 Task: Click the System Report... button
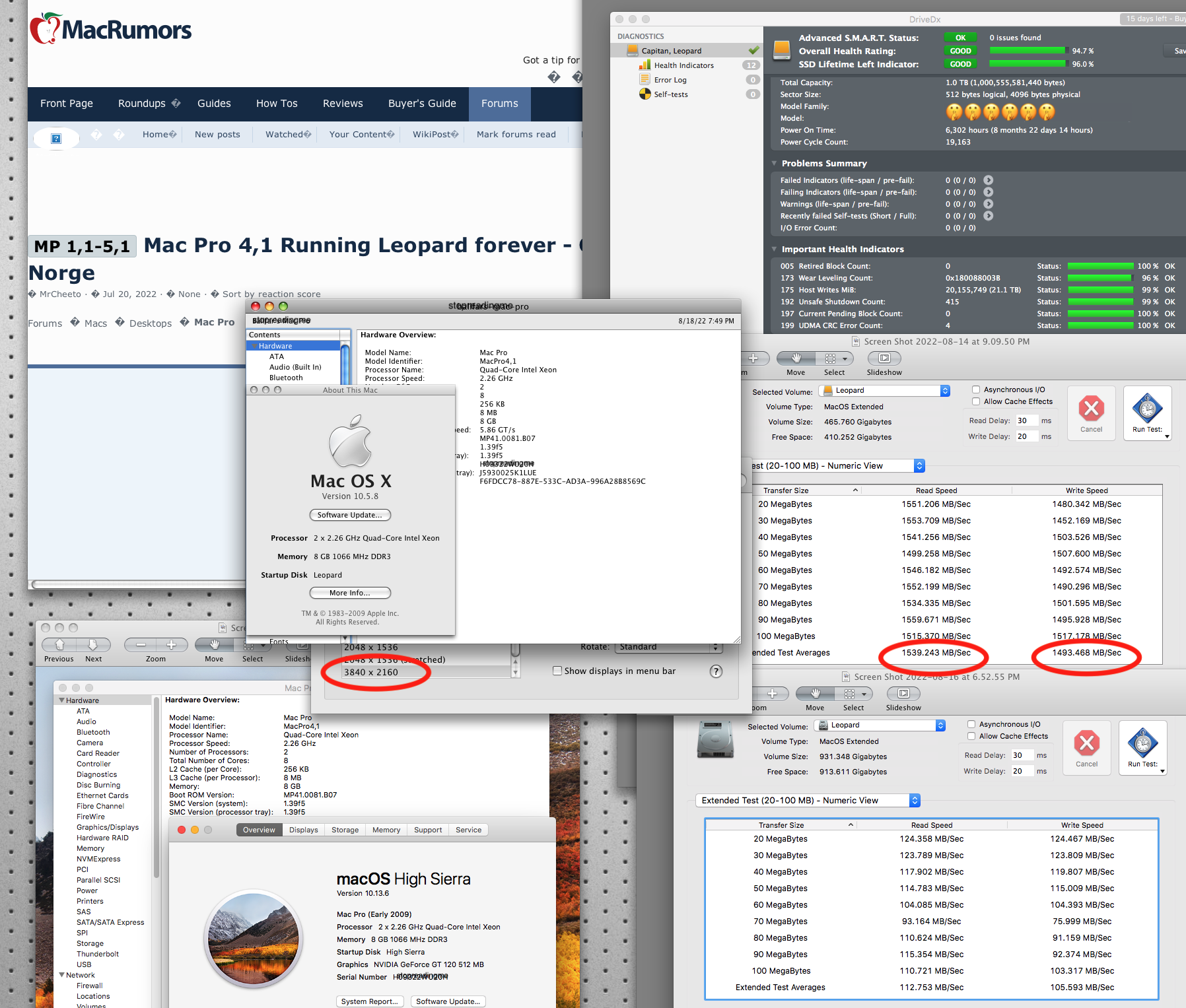point(370,1001)
